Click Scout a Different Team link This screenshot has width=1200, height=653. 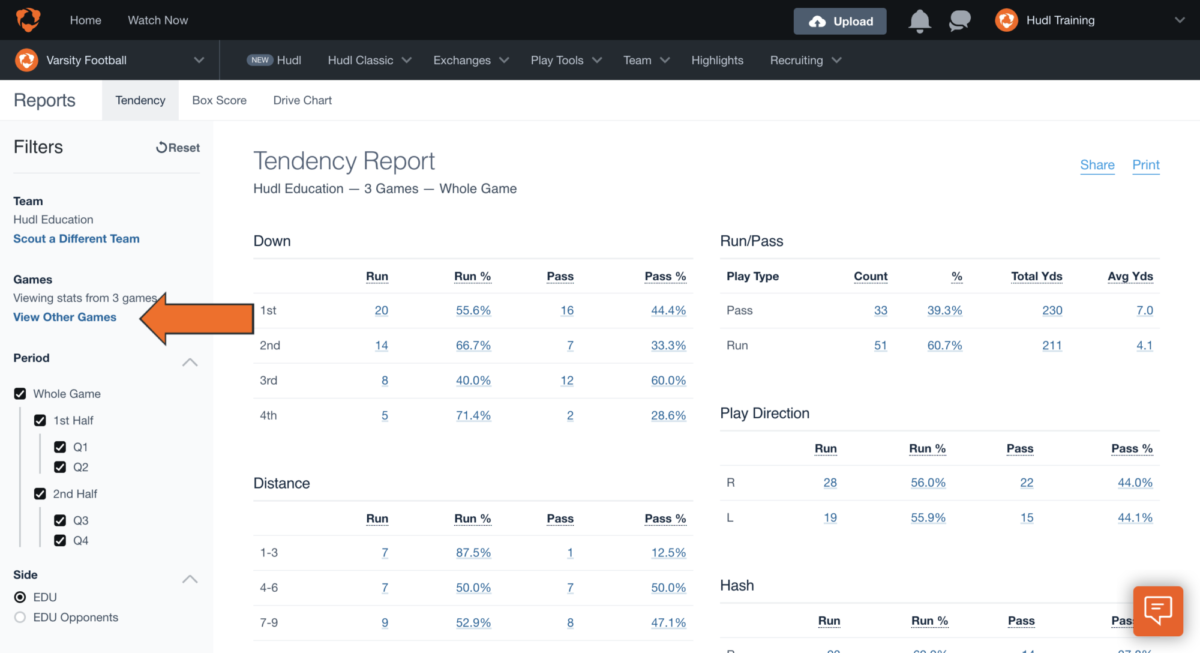click(76, 239)
